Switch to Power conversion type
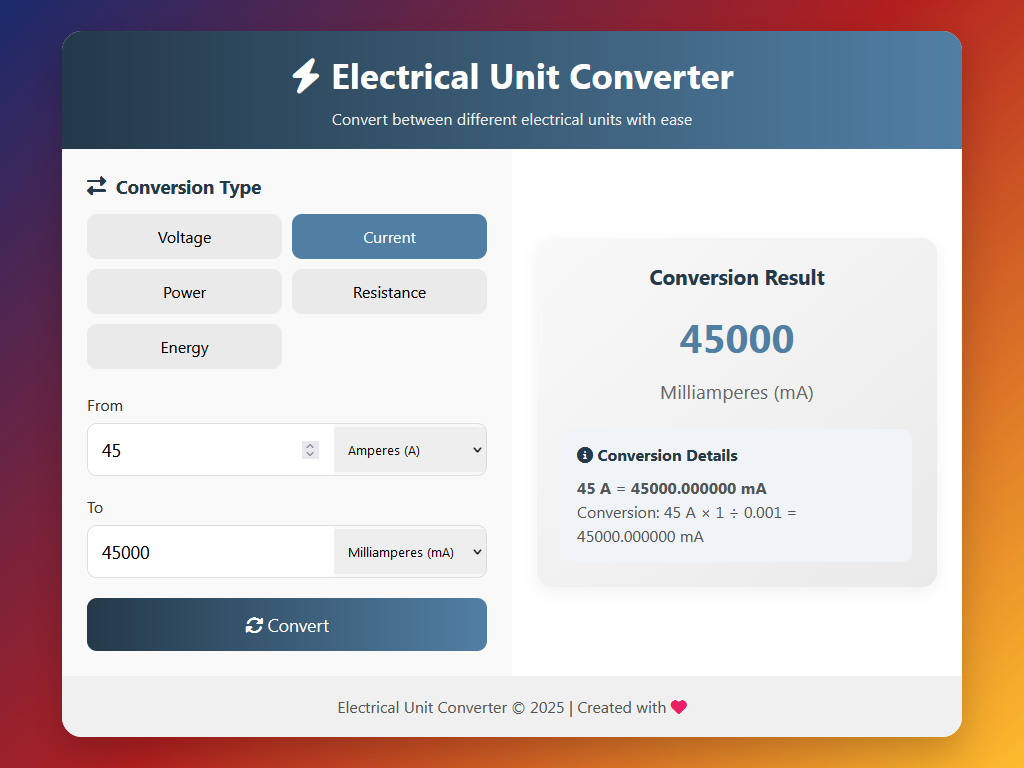 point(184,292)
